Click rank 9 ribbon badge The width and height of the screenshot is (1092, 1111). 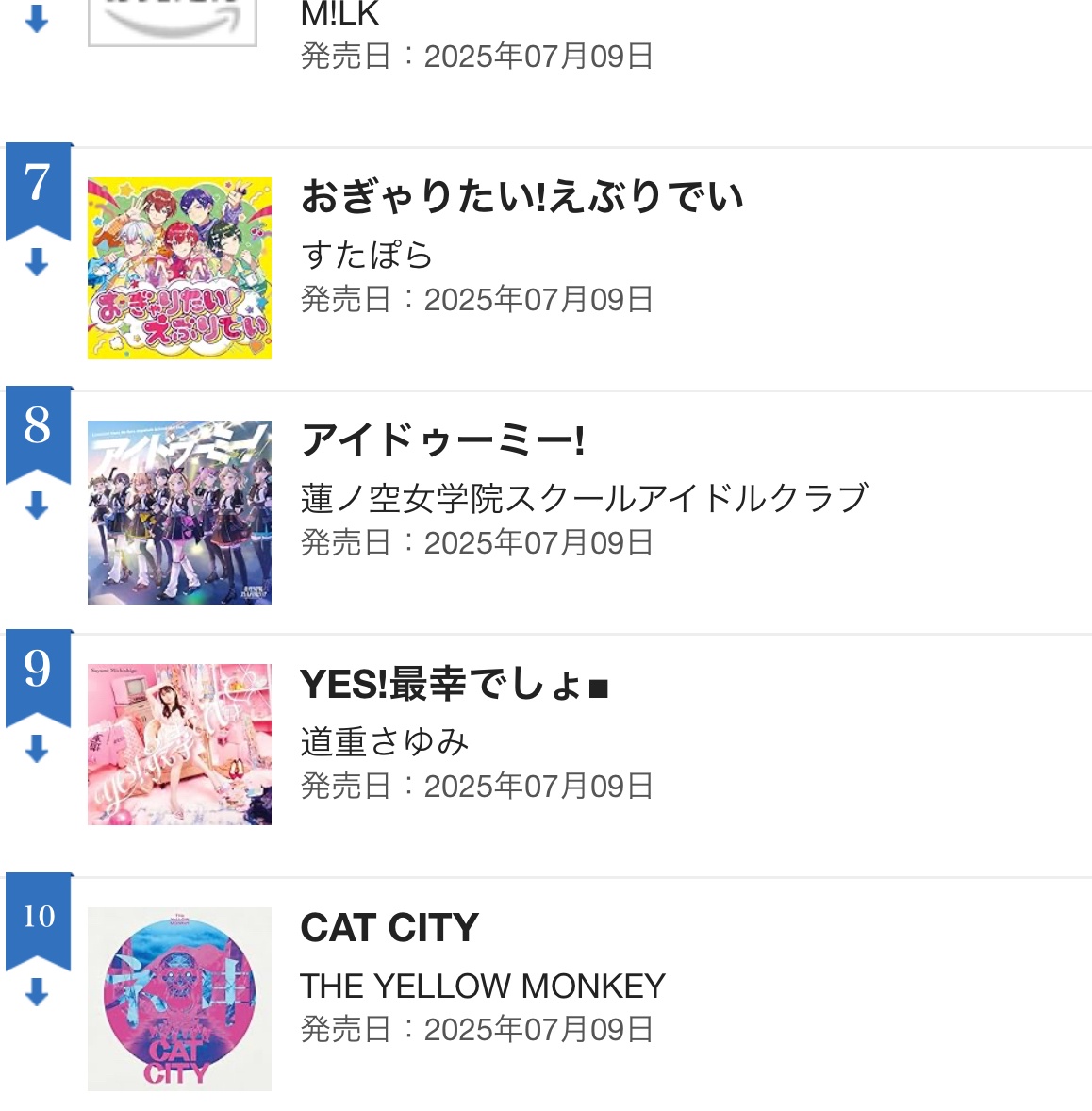tap(38, 670)
